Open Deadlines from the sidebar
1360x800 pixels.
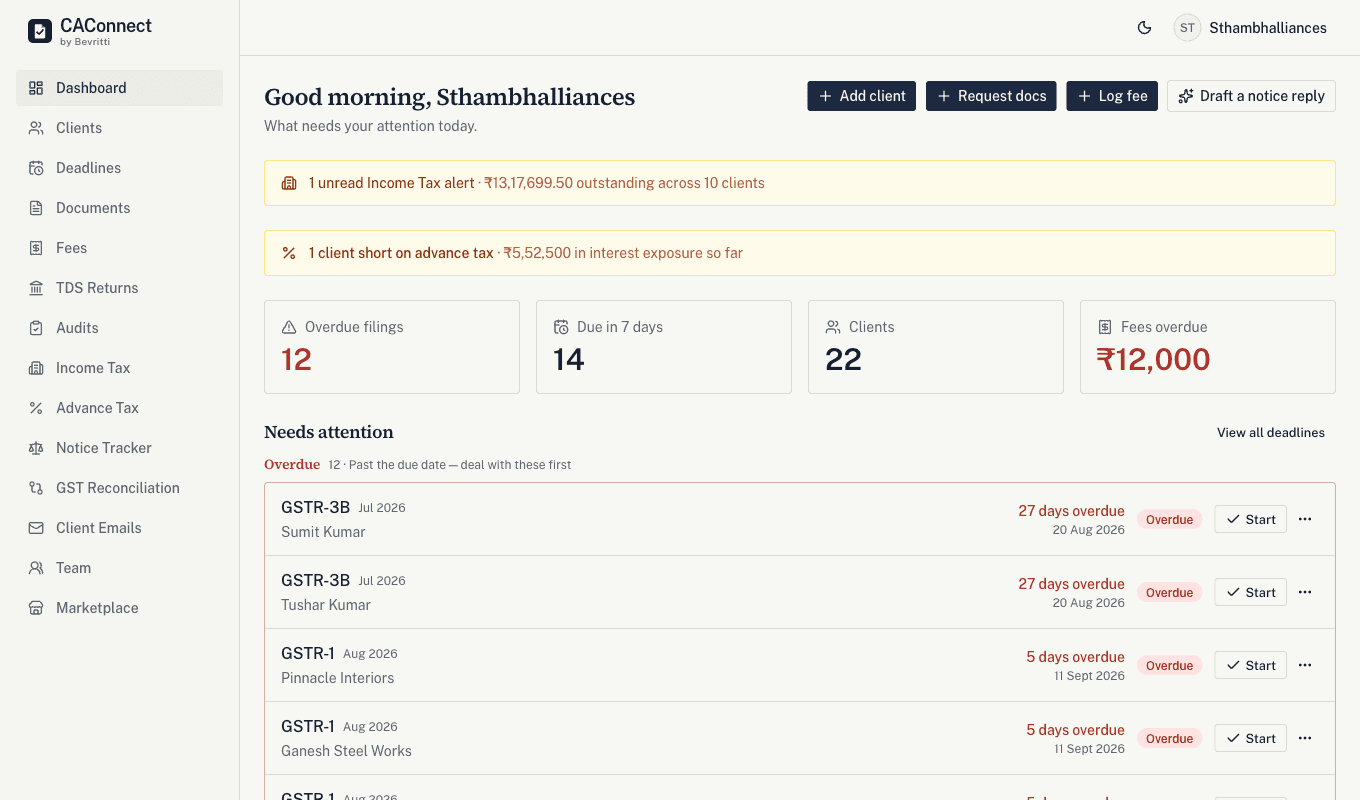tap(119, 168)
